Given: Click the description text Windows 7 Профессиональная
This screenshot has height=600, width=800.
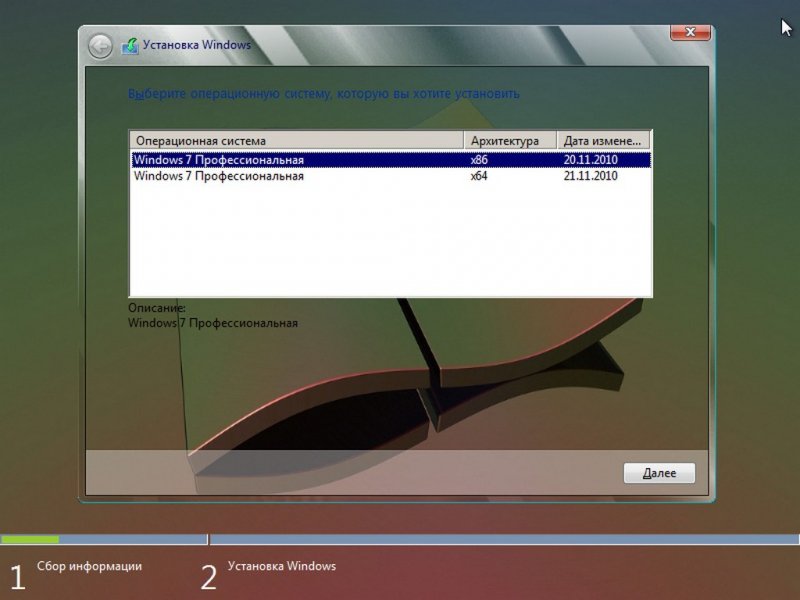Looking at the screenshot, I should pos(213,323).
